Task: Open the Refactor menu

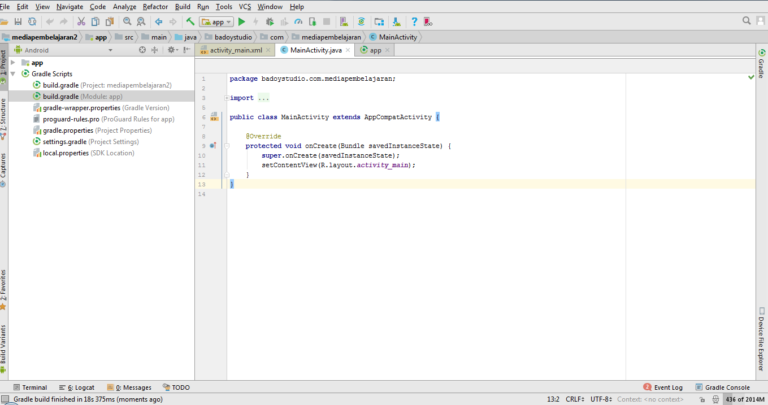Action: 155,6
